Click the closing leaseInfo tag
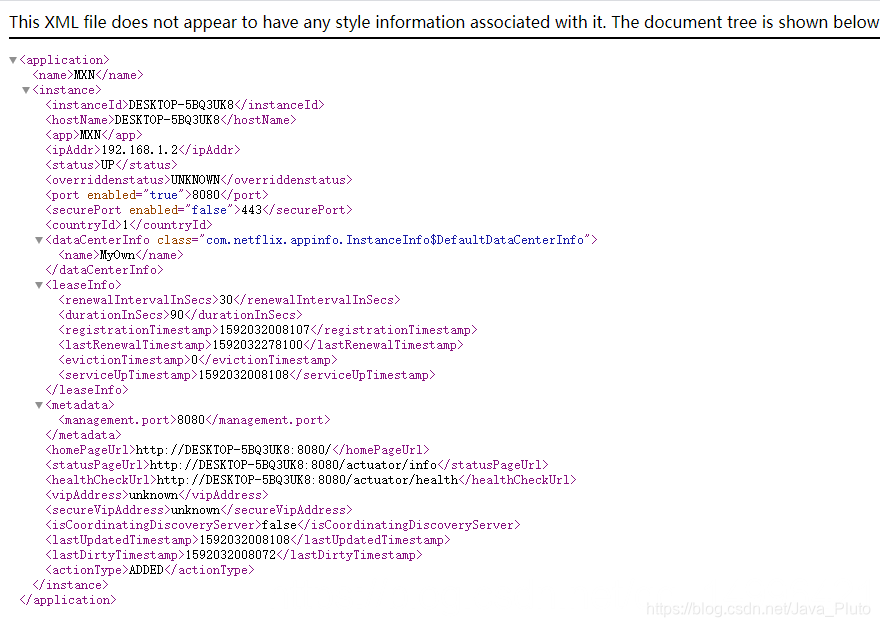 87,390
